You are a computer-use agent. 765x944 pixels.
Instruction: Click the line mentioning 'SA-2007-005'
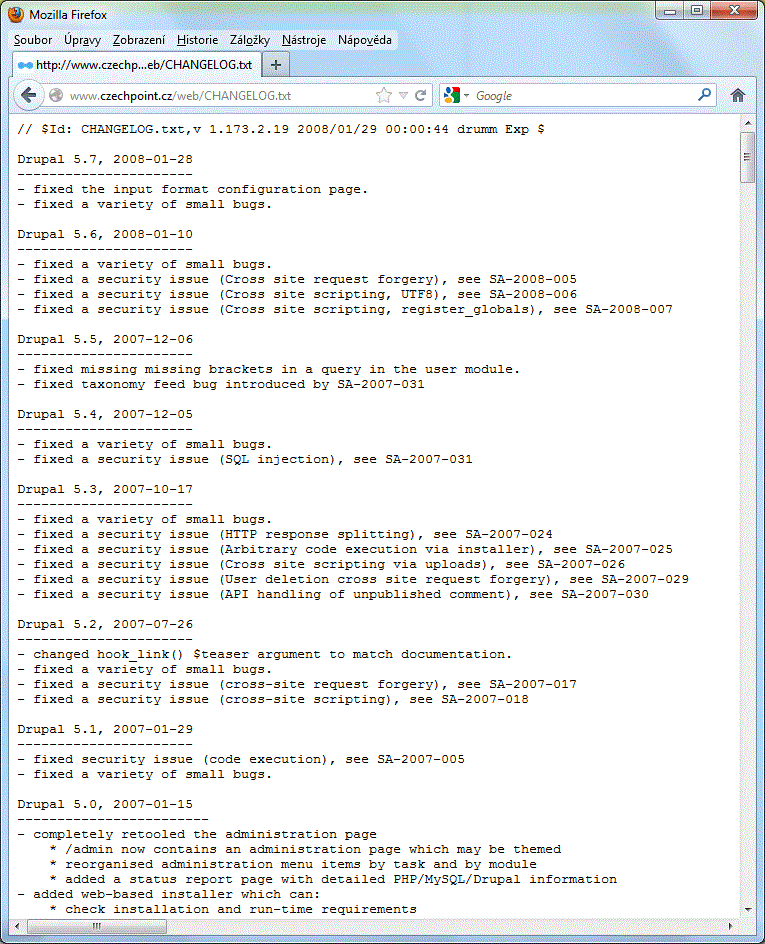pyautogui.click(x=241, y=760)
